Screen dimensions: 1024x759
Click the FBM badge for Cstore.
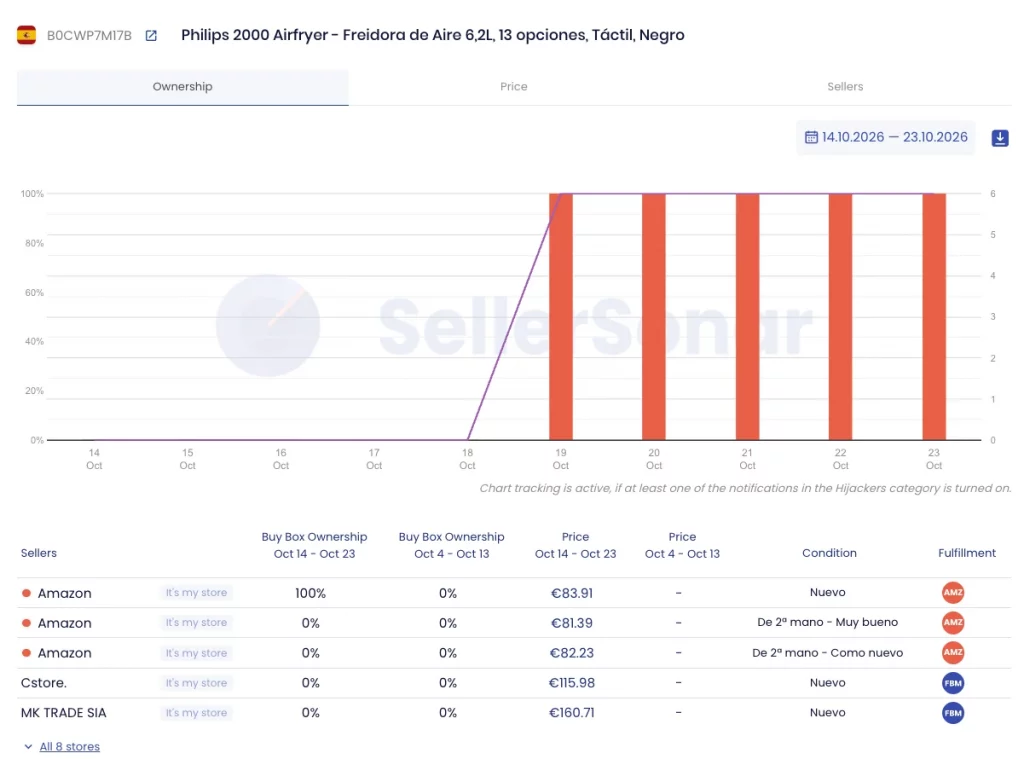953,683
